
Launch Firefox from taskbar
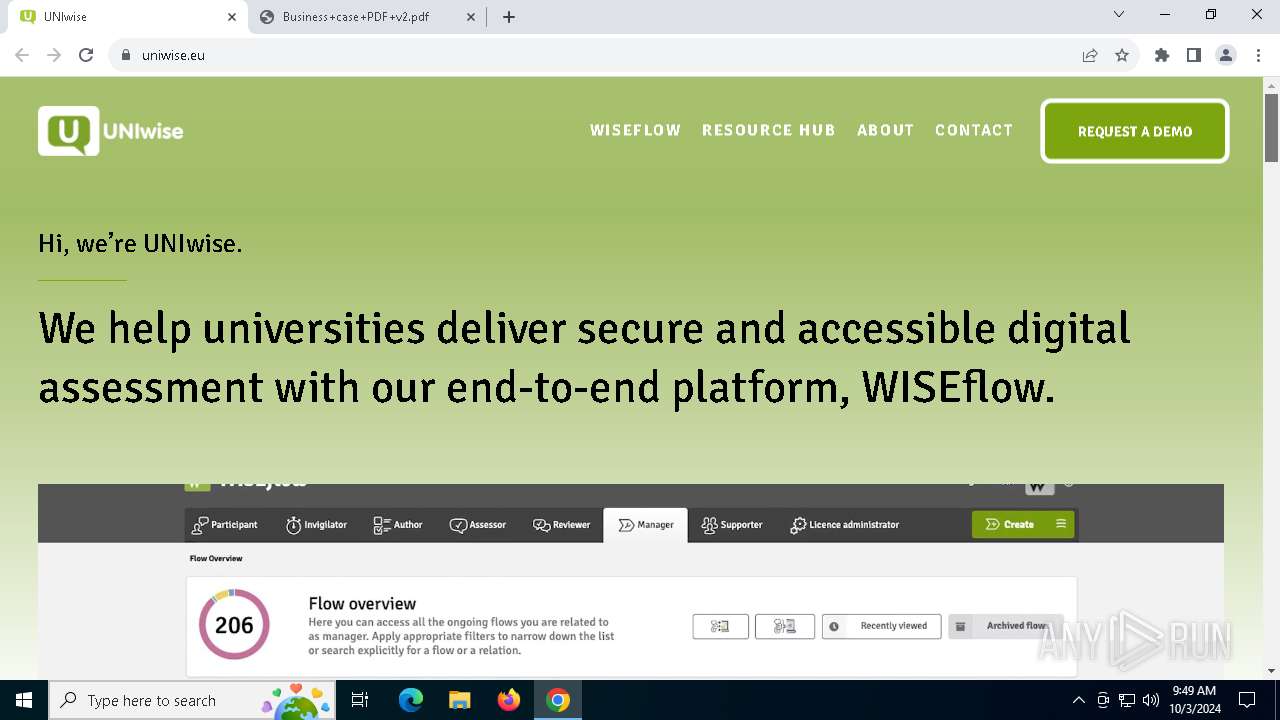pyautogui.click(x=509, y=700)
